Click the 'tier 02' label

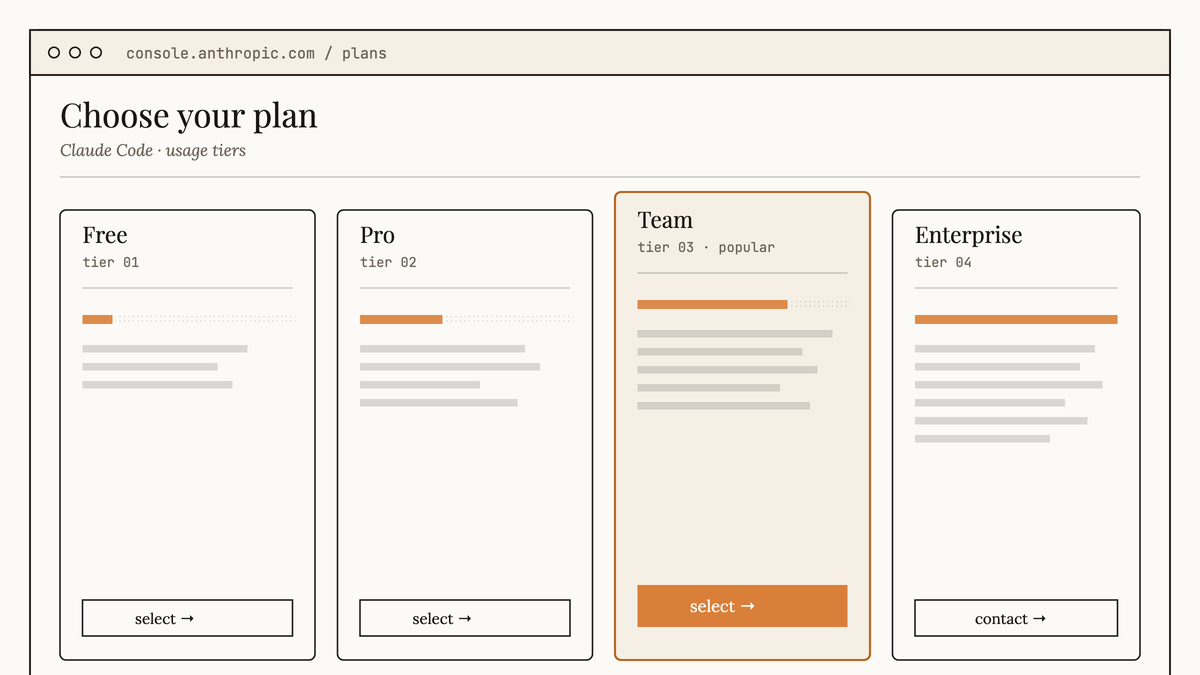[x=388, y=262]
